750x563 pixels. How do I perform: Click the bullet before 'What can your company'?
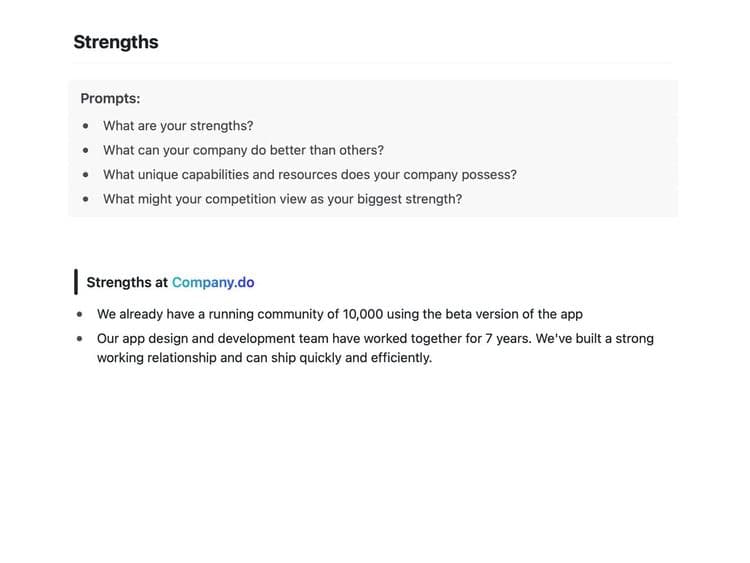pyautogui.click(x=86, y=150)
